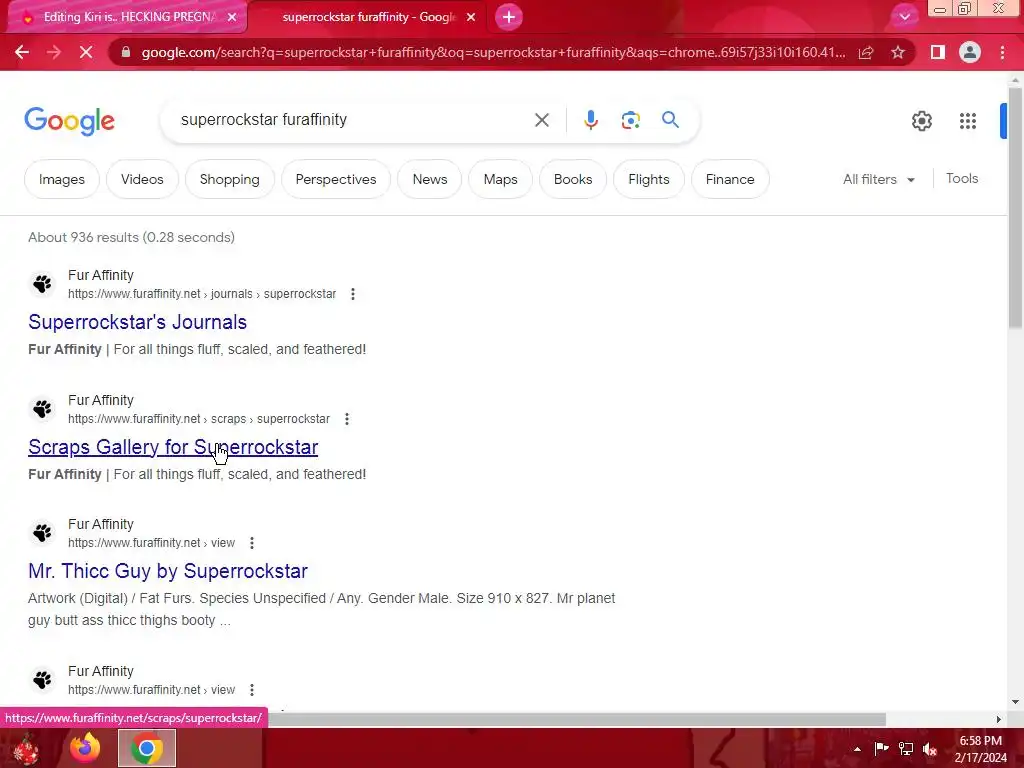Click in the Google search input field

(353, 120)
